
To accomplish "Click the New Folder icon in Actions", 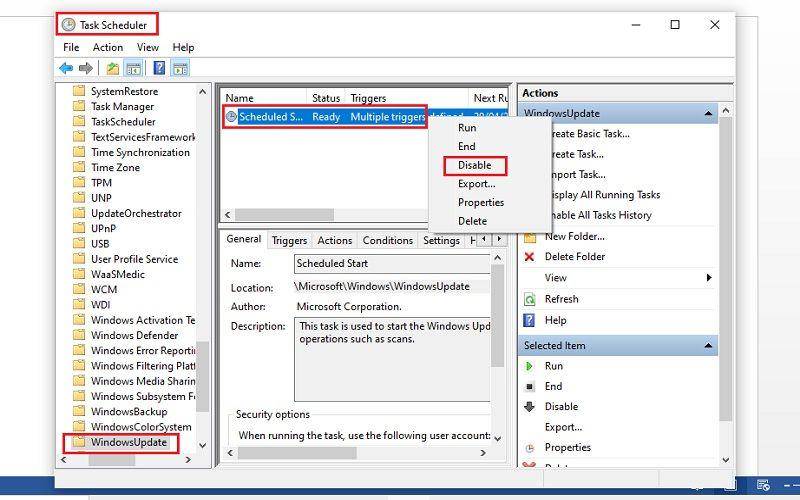I will coord(530,237).
